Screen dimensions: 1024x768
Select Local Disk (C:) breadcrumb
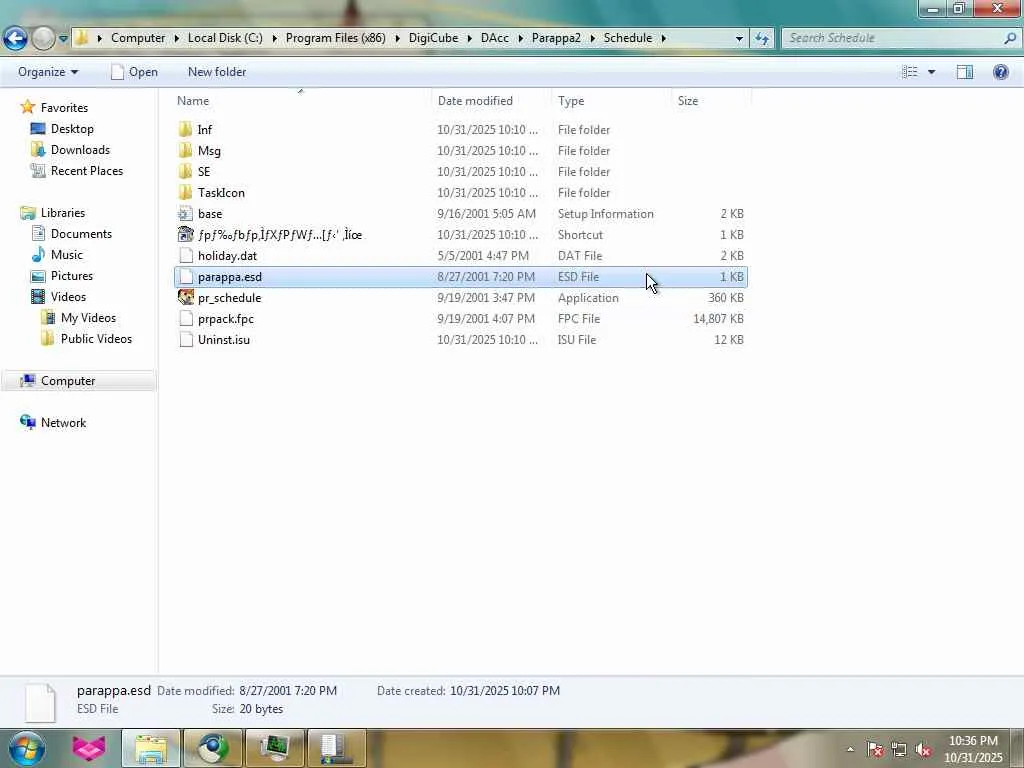click(x=225, y=38)
